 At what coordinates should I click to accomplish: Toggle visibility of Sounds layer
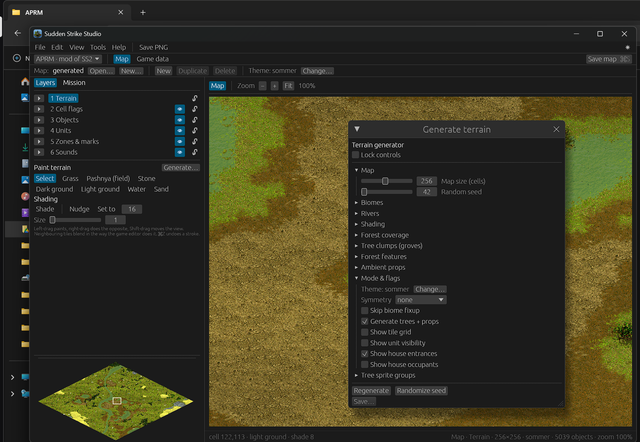click(x=180, y=152)
